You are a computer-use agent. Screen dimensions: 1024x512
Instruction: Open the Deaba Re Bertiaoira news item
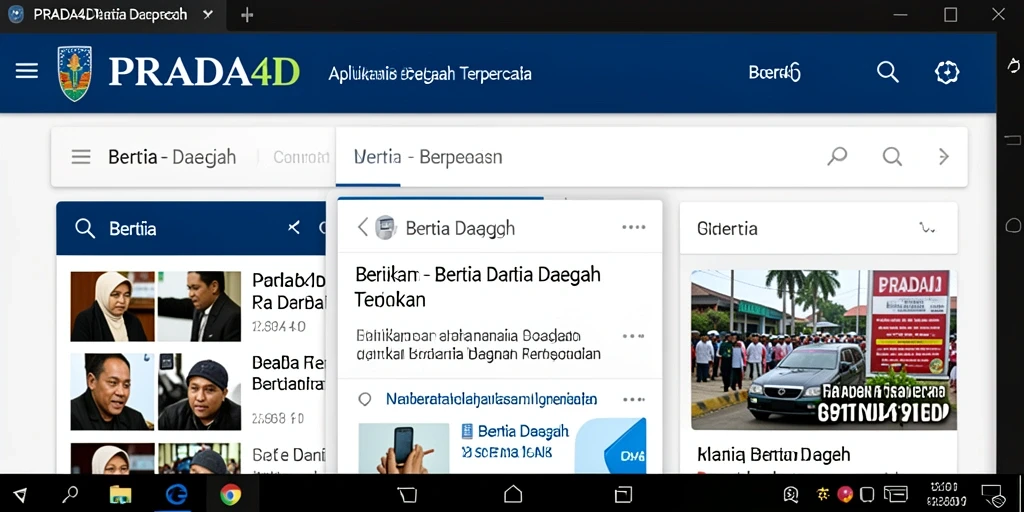[288, 373]
